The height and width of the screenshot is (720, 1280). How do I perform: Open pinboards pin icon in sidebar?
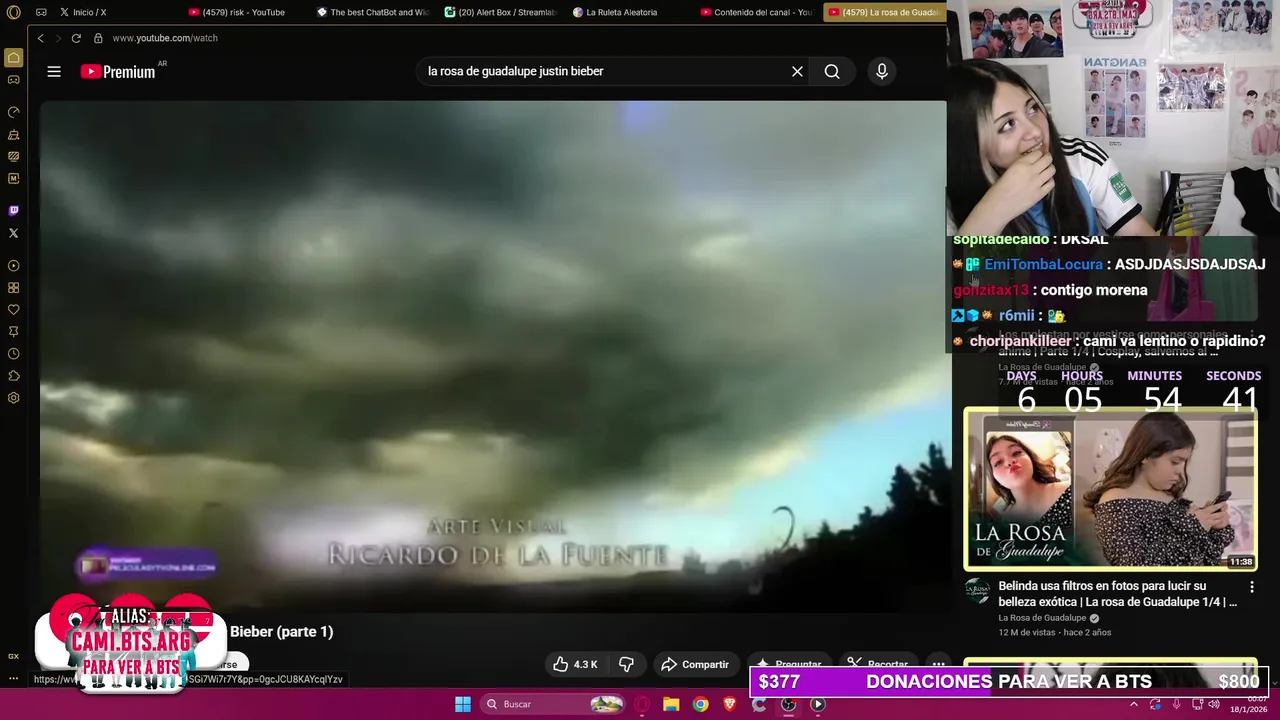[13, 332]
